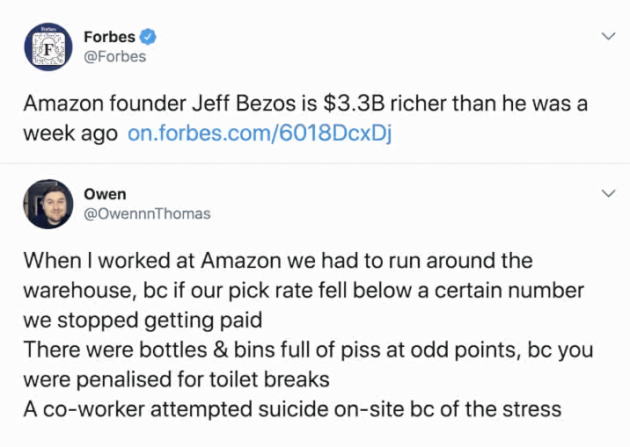The width and height of the screenshot is (630, 447).
Task: Click the blue verified badge beside Forbes
Action: [x=149, y=37]
